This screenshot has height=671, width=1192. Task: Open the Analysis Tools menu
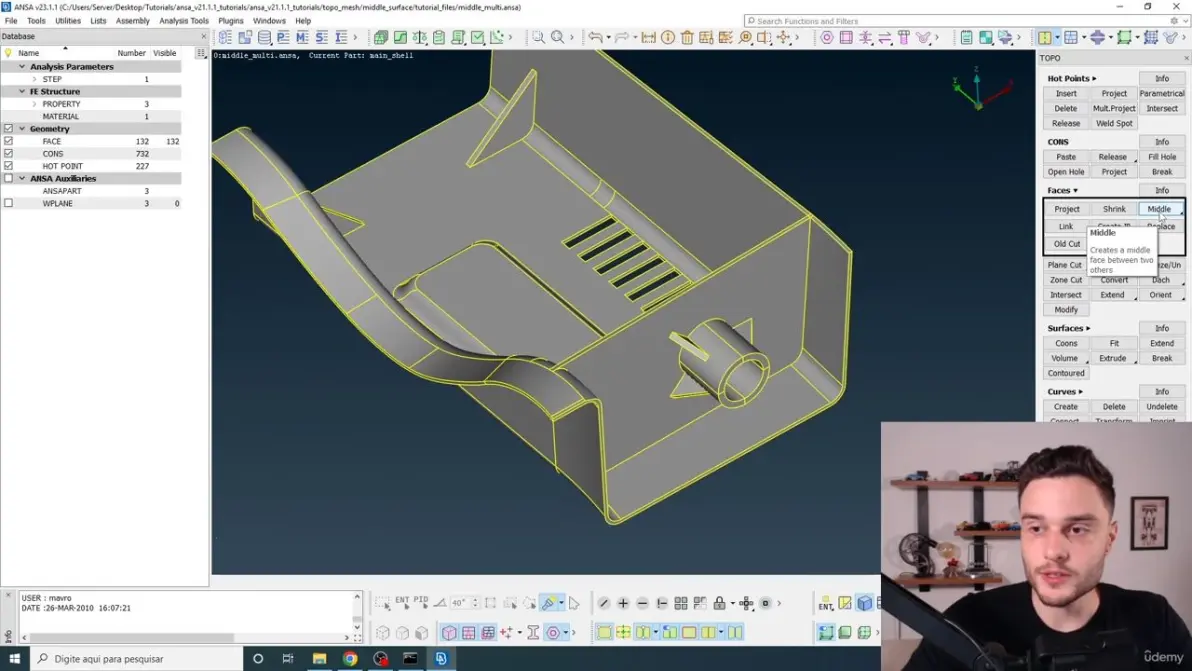[184, 21]
